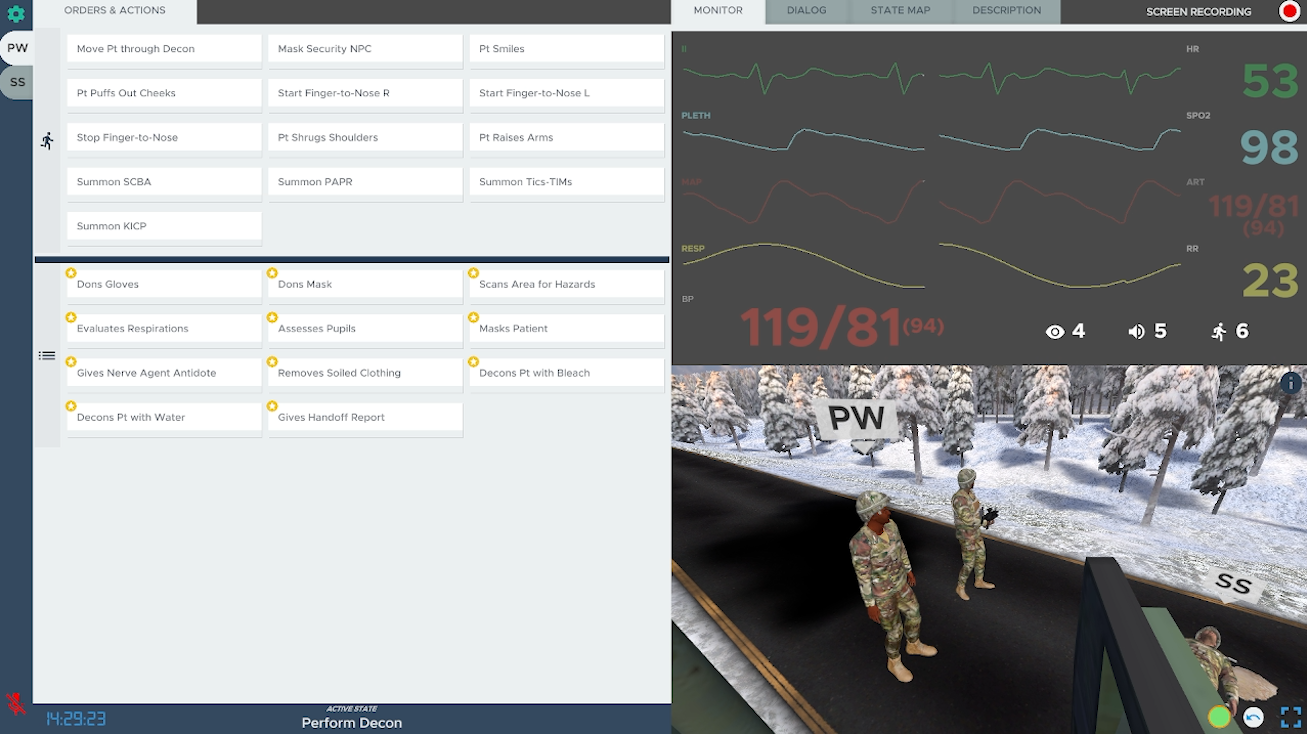The image size is (1307, 734).
Task: Open the settings gear icon
Action: click(16, 14)
